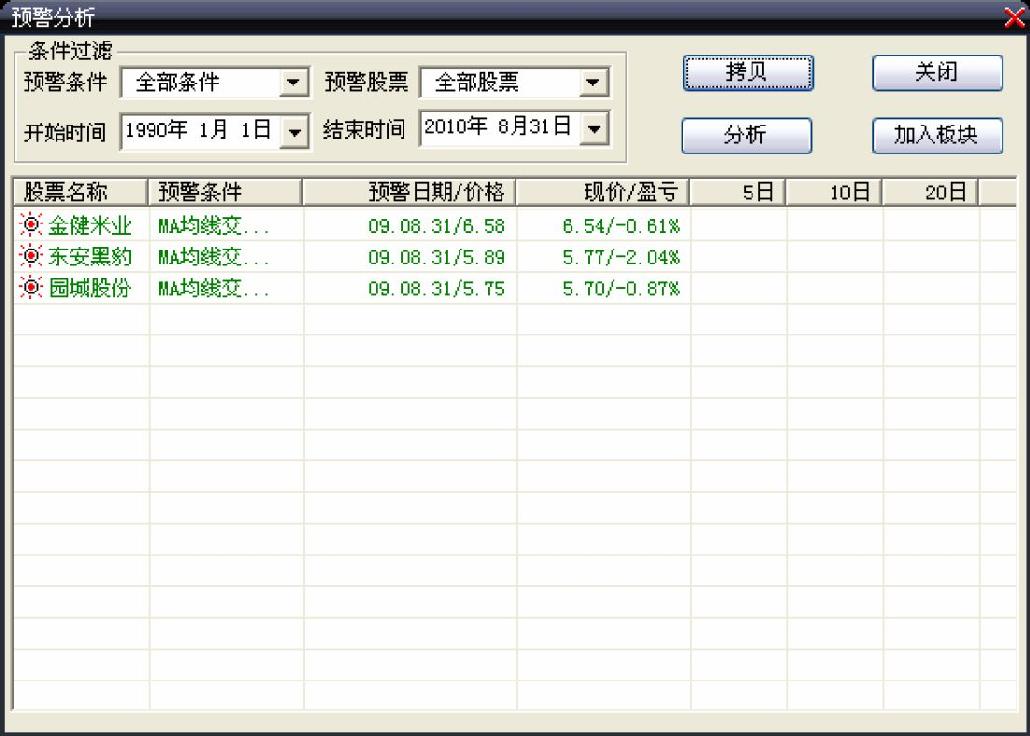Click MA均线交... condition in 园城股份 row
The width and height of the screenshot is (1030, 736).
point(213,288)
